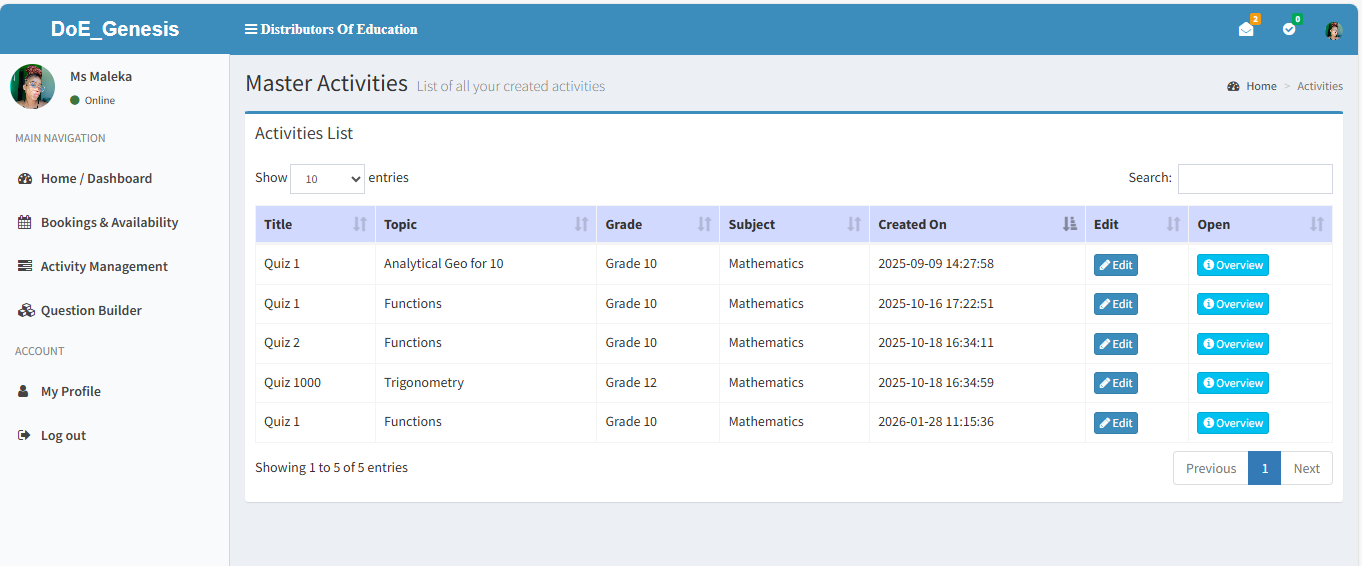Go to Question Builder in sidebar
This screenshot has height=566, width=1362.
pyautogui.click(x=91, y=310)
